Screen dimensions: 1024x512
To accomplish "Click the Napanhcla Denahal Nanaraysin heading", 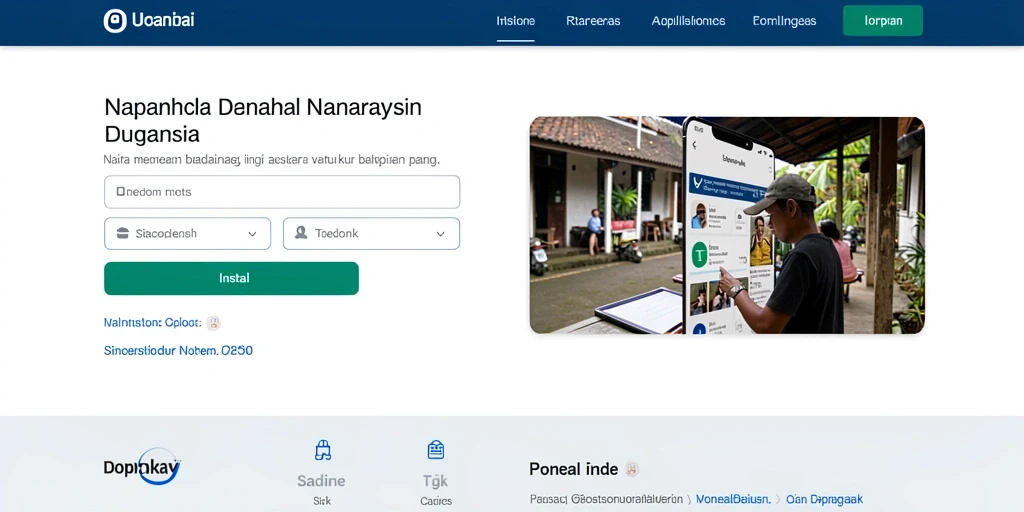I will [x=263, y=120].
